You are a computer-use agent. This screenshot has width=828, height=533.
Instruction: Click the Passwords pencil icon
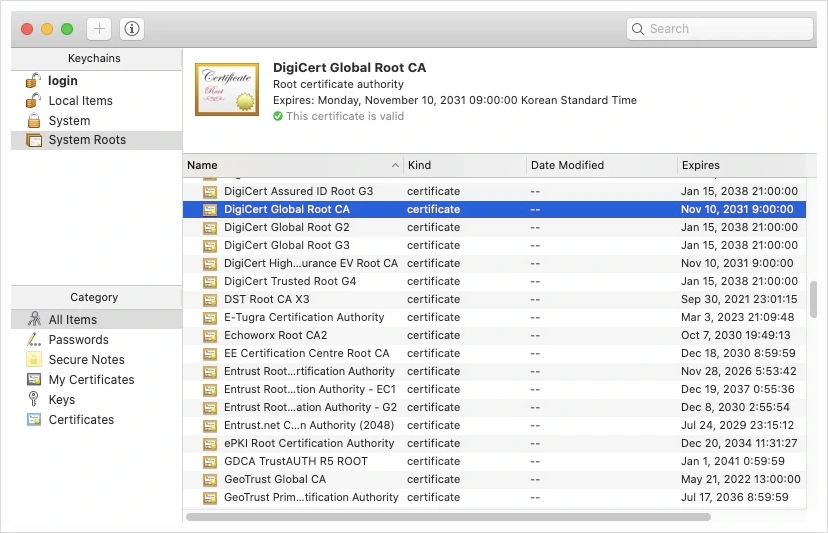coord(34,339)
